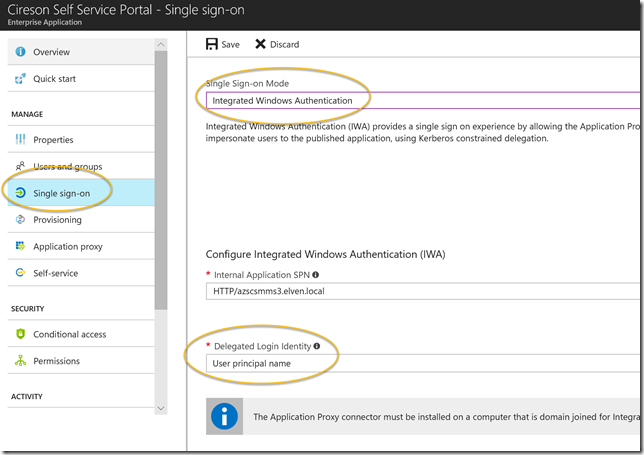Select Single sign-on in the sidebar
The image size is (644, 455).
click(81, 193)
